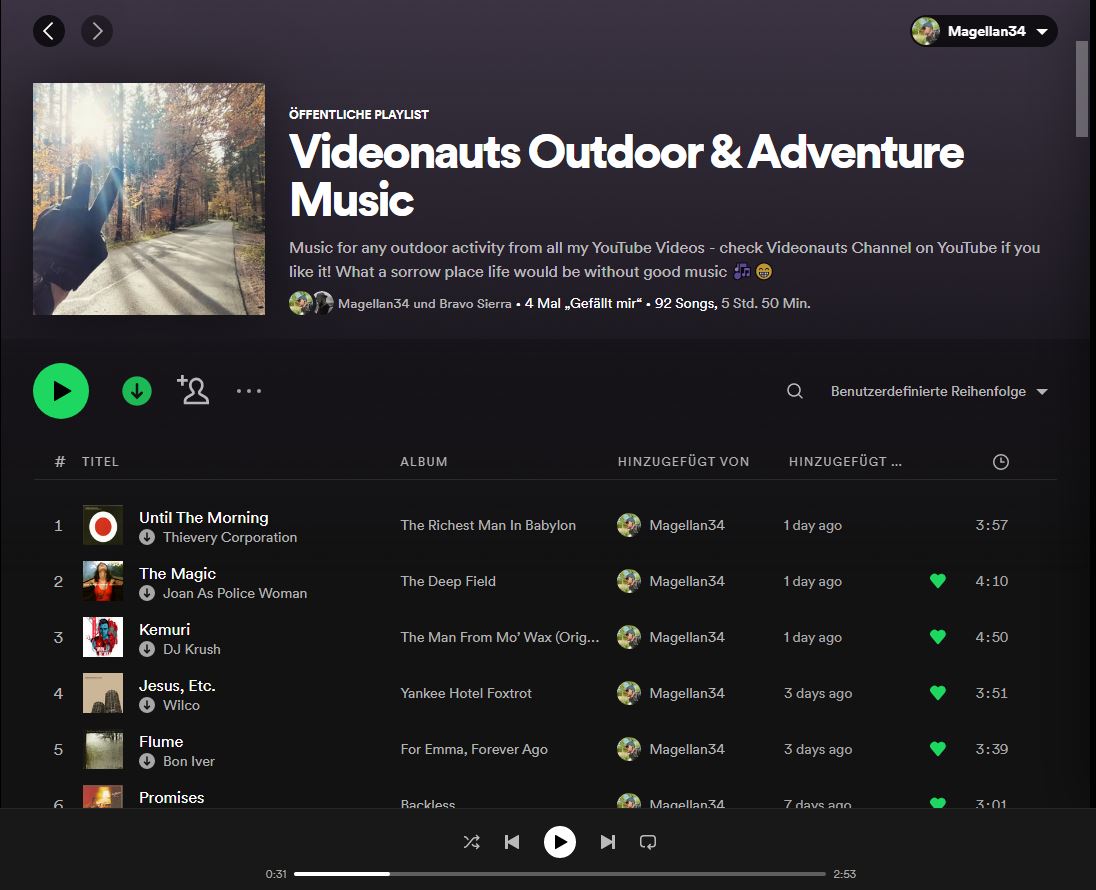Click the cover art of The Magic
The height and width of the screenshot is (890, 1096).
pyautogui.click(x=103, y=581)
